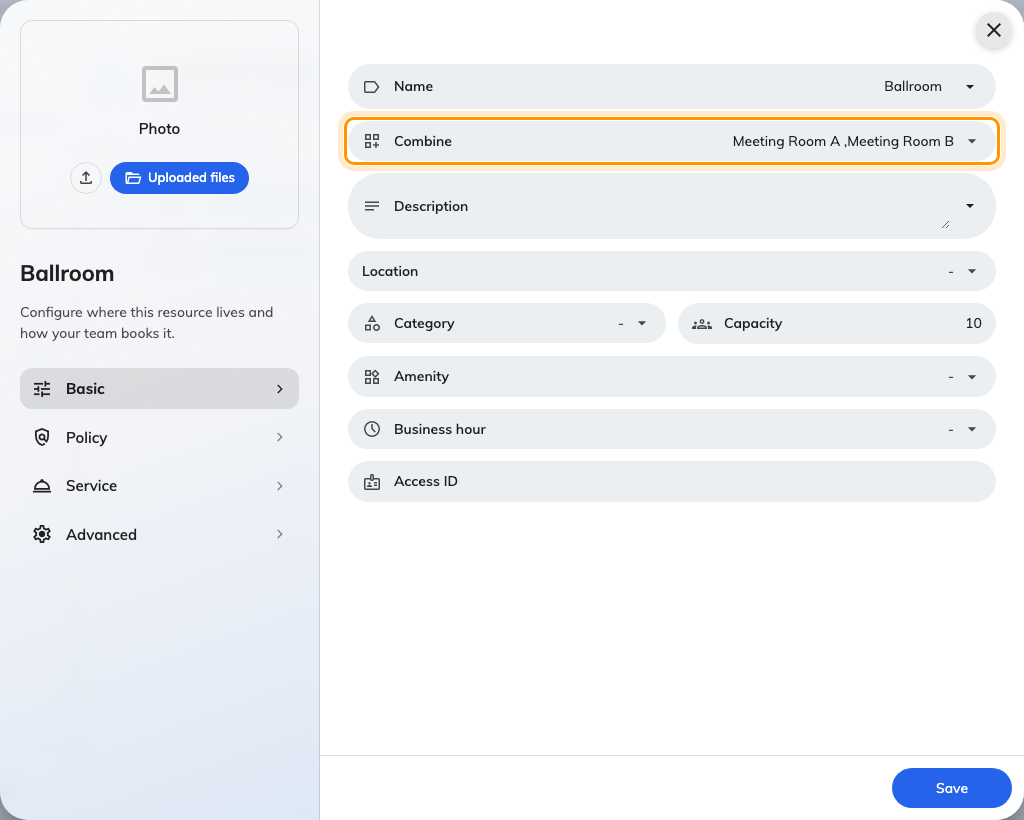
Task: Click the people icon beside Capacity
Action: (702, 324)
